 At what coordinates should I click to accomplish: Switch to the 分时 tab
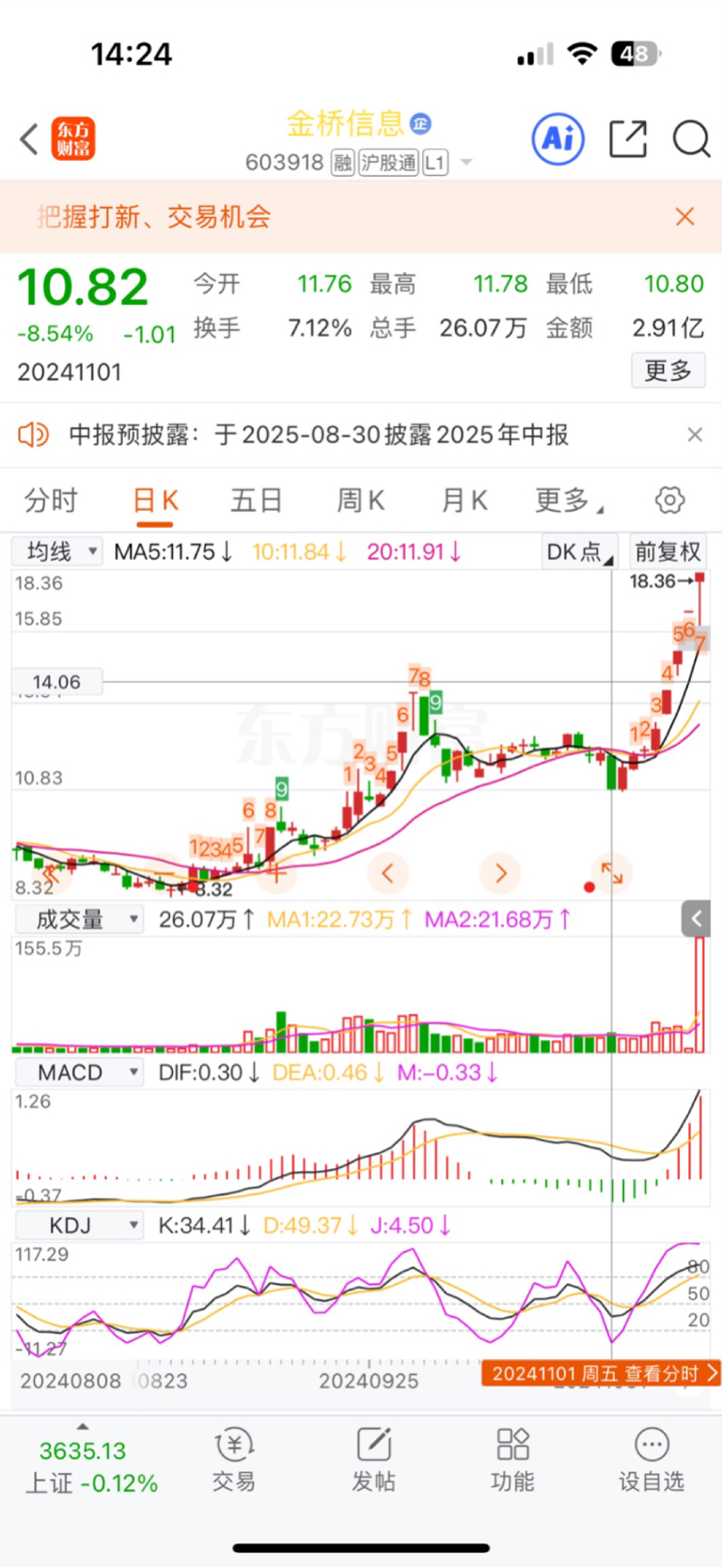pyautogui.click(x=51, y=500)
